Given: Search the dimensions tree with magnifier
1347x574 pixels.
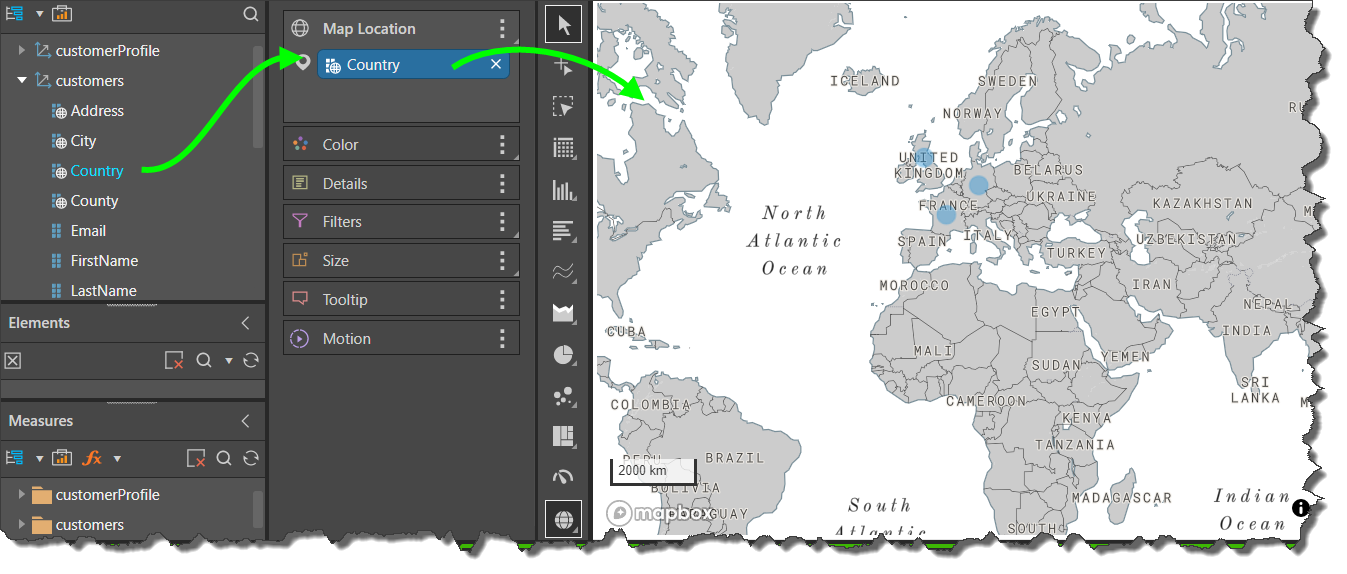Looking at the screenshot, I should point(251,14).
